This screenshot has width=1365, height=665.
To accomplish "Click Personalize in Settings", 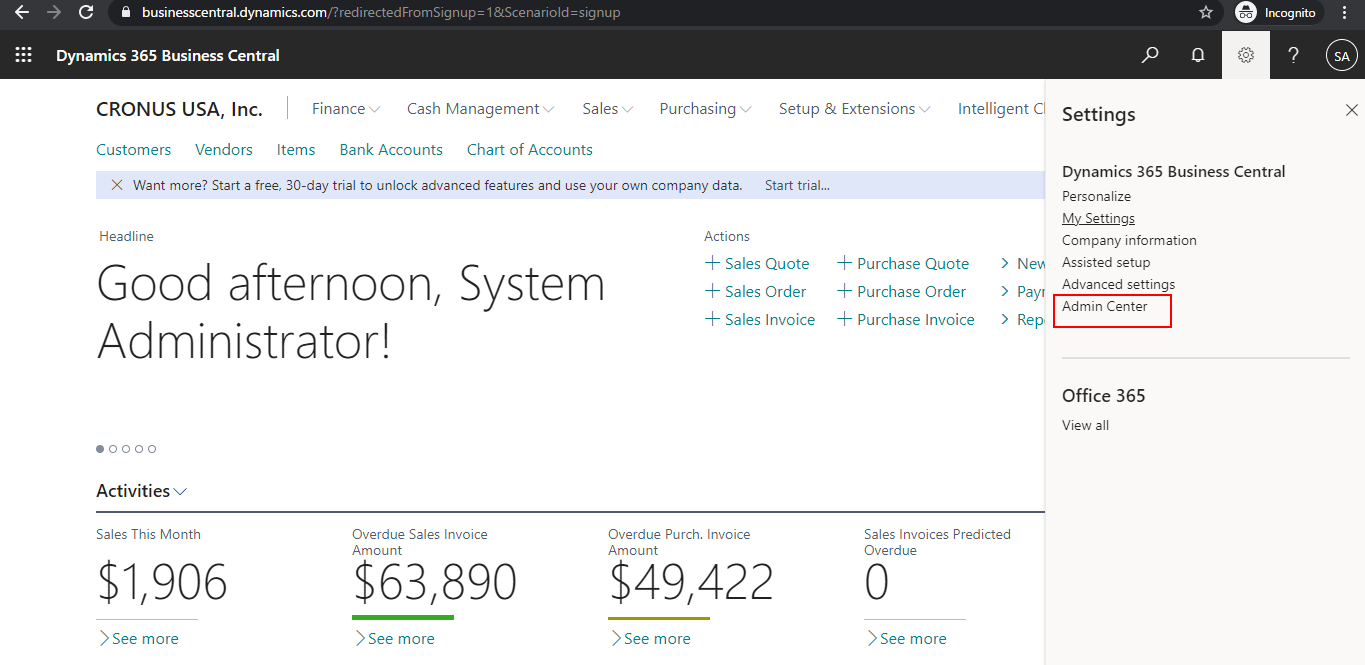I will 1096,196.
